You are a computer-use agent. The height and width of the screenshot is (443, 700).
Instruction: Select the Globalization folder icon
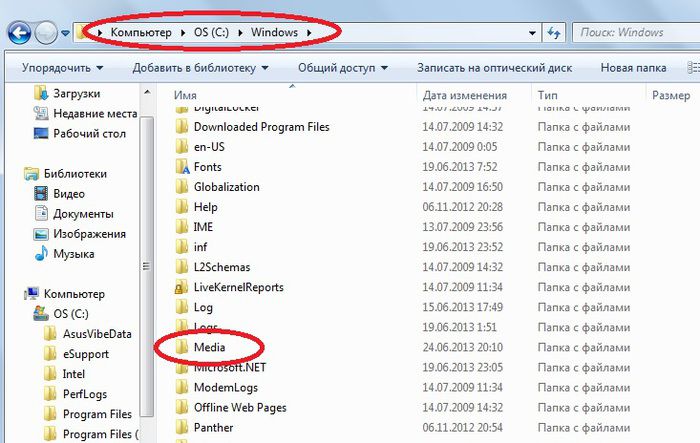[182, 187]
